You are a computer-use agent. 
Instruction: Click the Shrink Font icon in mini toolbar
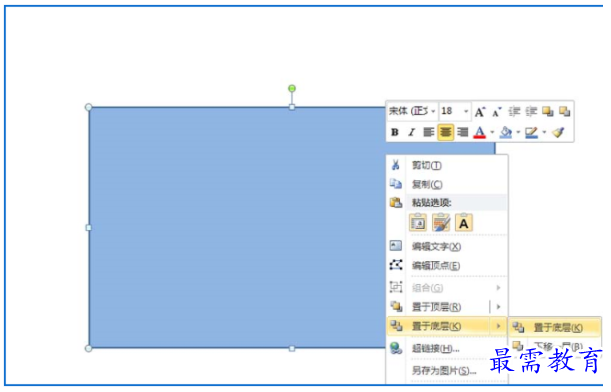[x=496, y=112]
